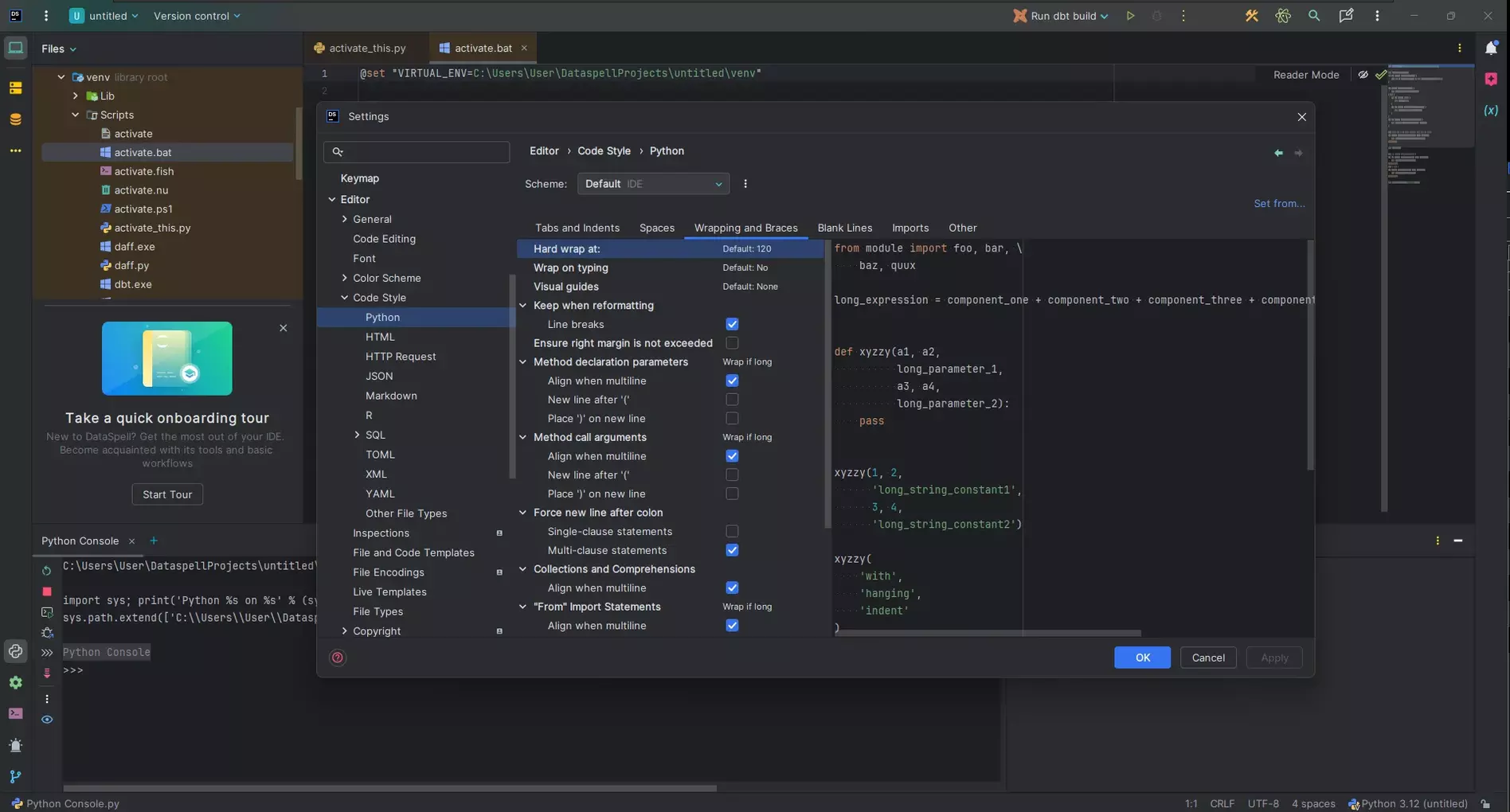
Task: Click the Start Tour button
Action: [167, 494]
